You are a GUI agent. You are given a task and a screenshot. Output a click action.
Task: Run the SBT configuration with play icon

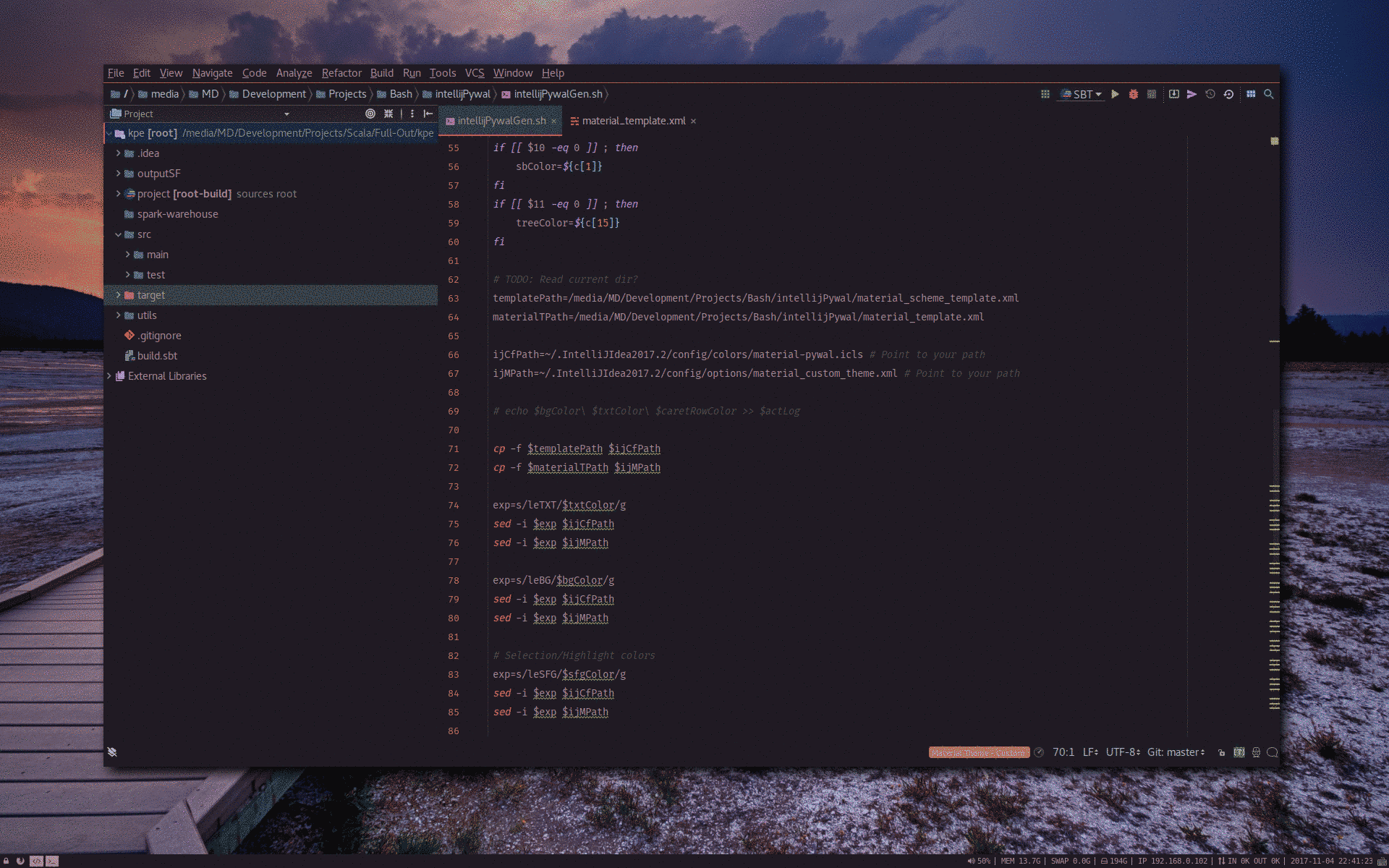click(1115, 94)
